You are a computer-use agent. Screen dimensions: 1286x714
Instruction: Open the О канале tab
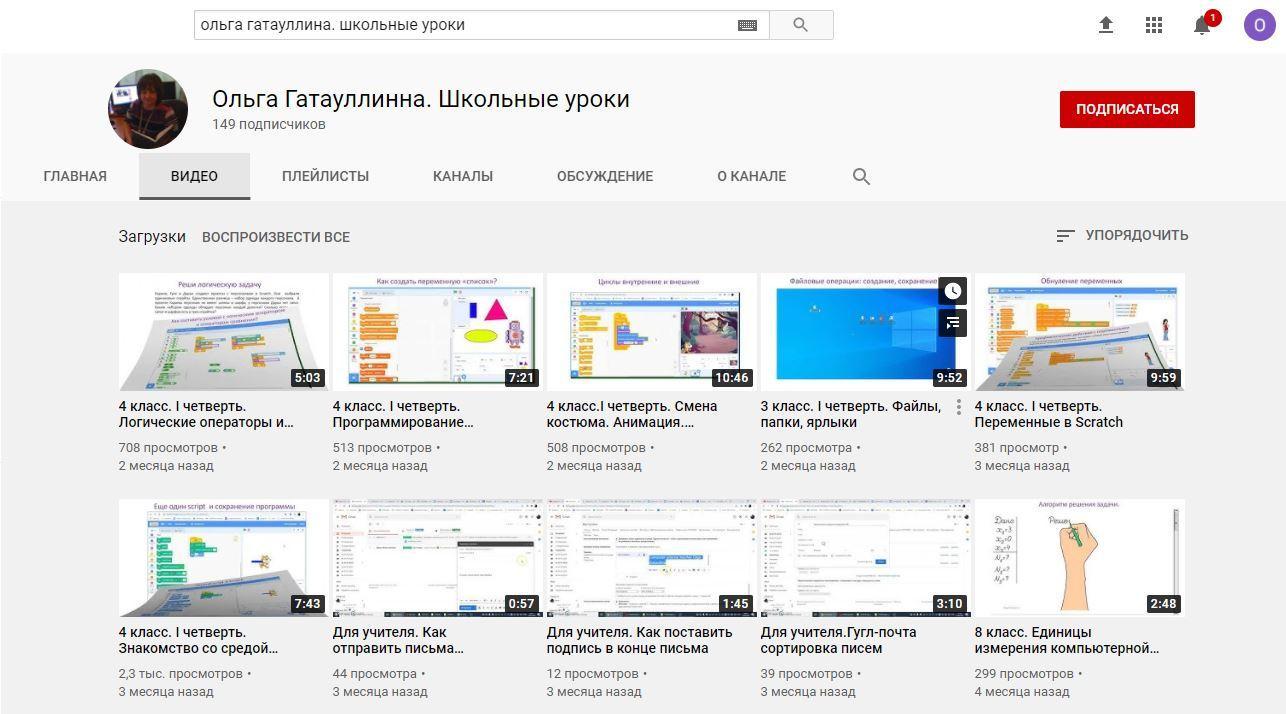click(x=751, y=176)
